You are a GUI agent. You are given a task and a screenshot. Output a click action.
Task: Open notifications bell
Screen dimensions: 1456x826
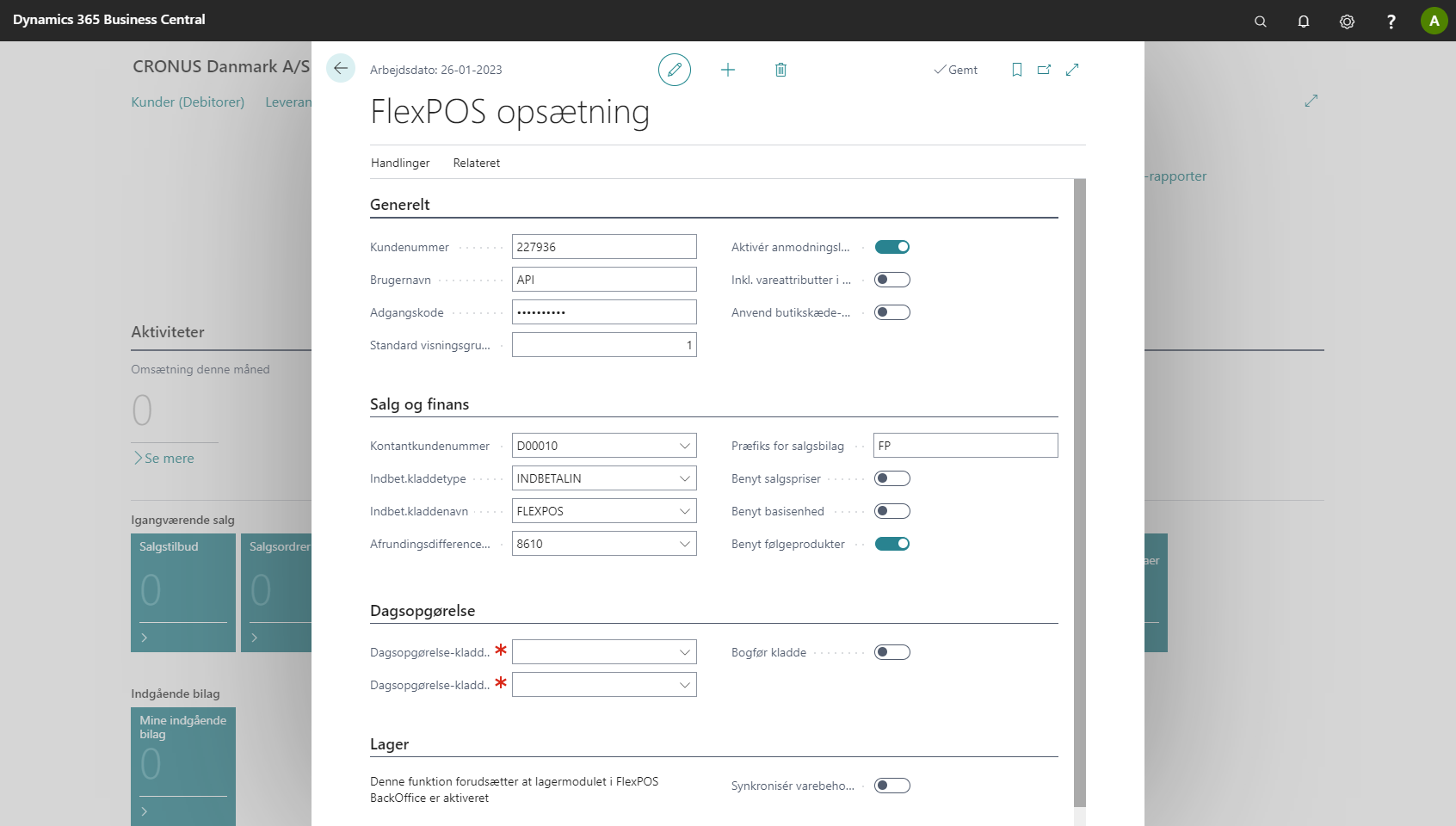[1304, 22]
